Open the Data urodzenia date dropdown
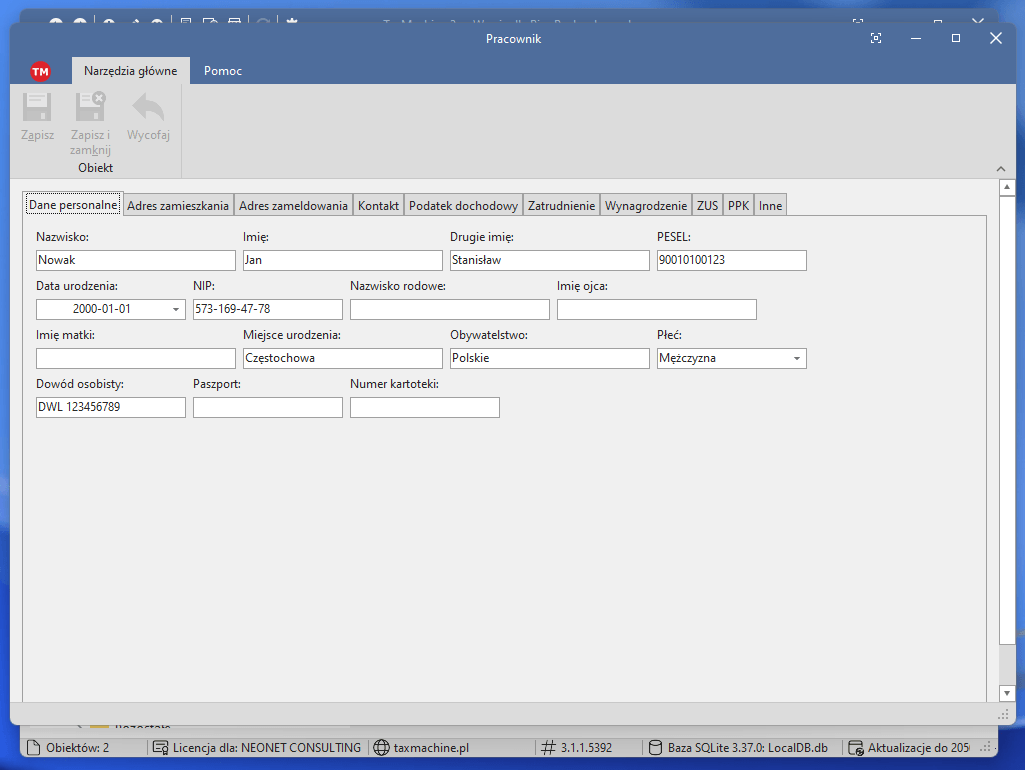 [x=176, y=310]
